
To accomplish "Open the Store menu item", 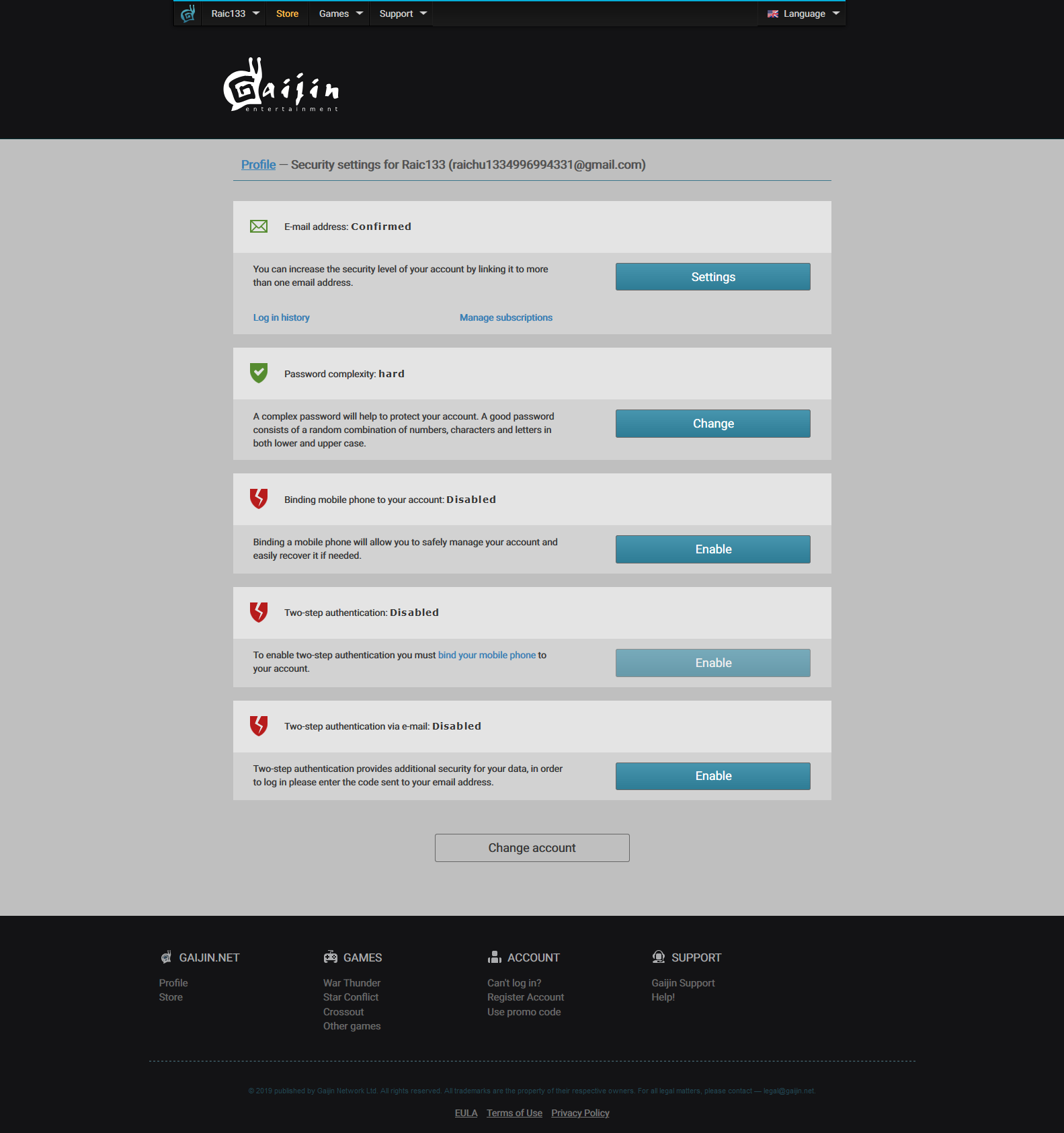I will [287, 13].
